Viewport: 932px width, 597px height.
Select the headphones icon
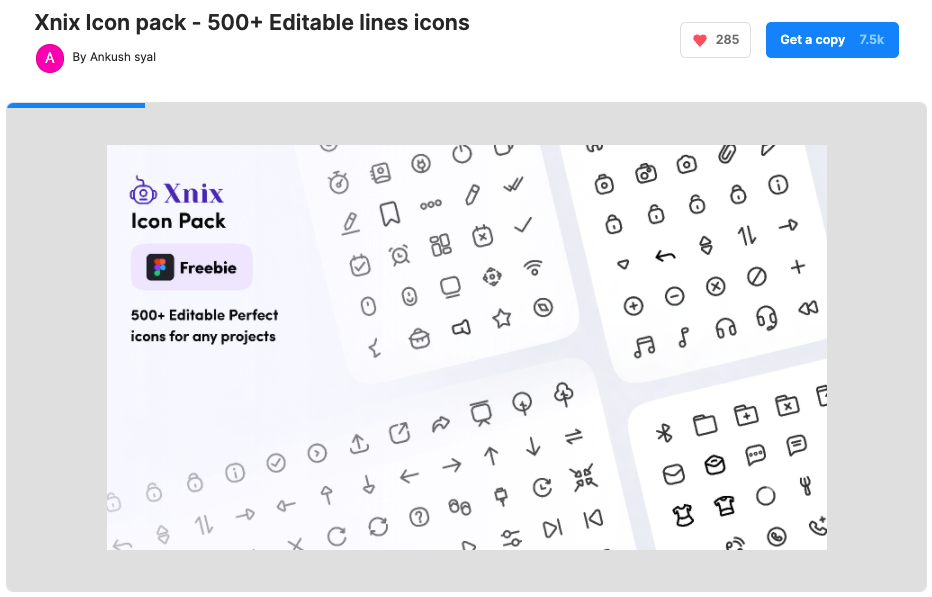tap(725, 328)
